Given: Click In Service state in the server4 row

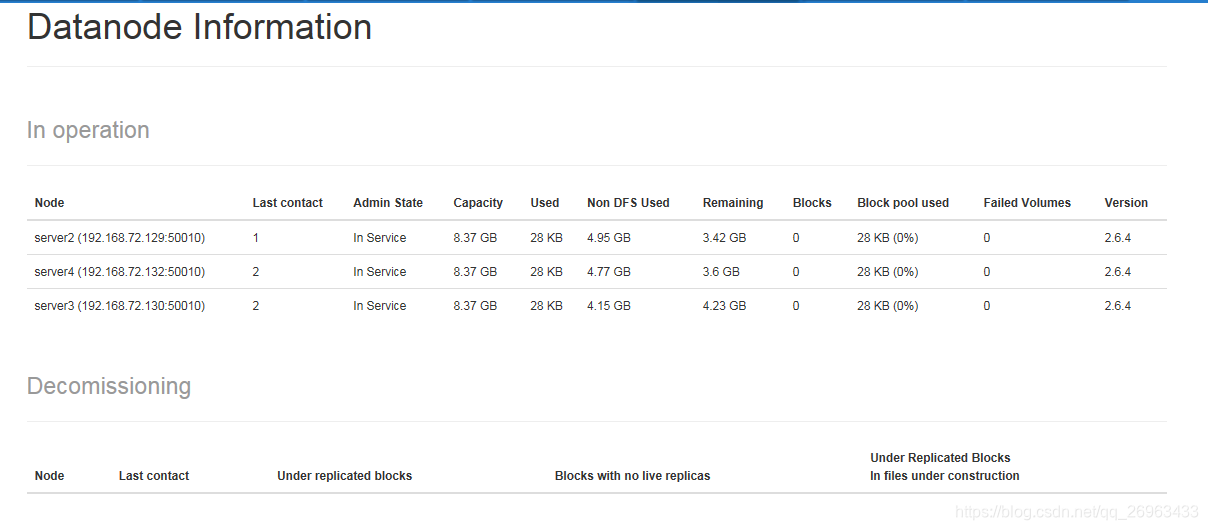Looking at the screenshot, I should click(x=379, y=272).
